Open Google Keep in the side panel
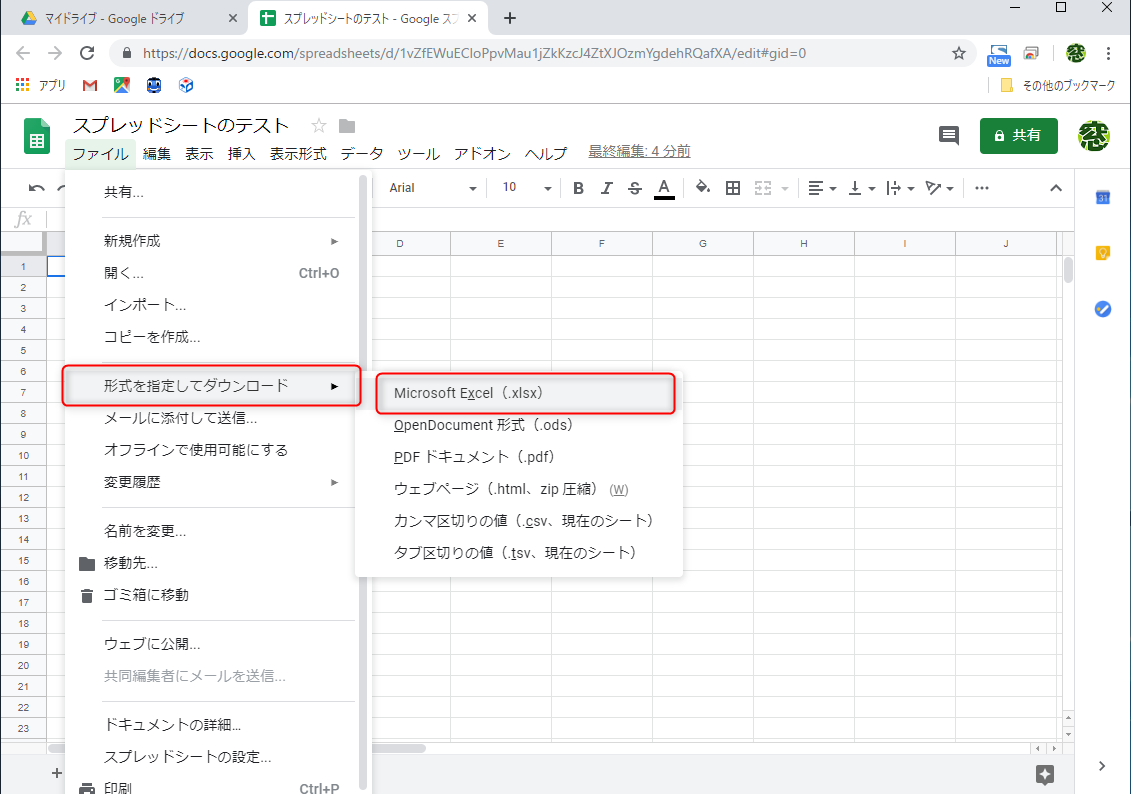The width and height of the screenshot is (1131, 794). click(x=1103, y=254)
